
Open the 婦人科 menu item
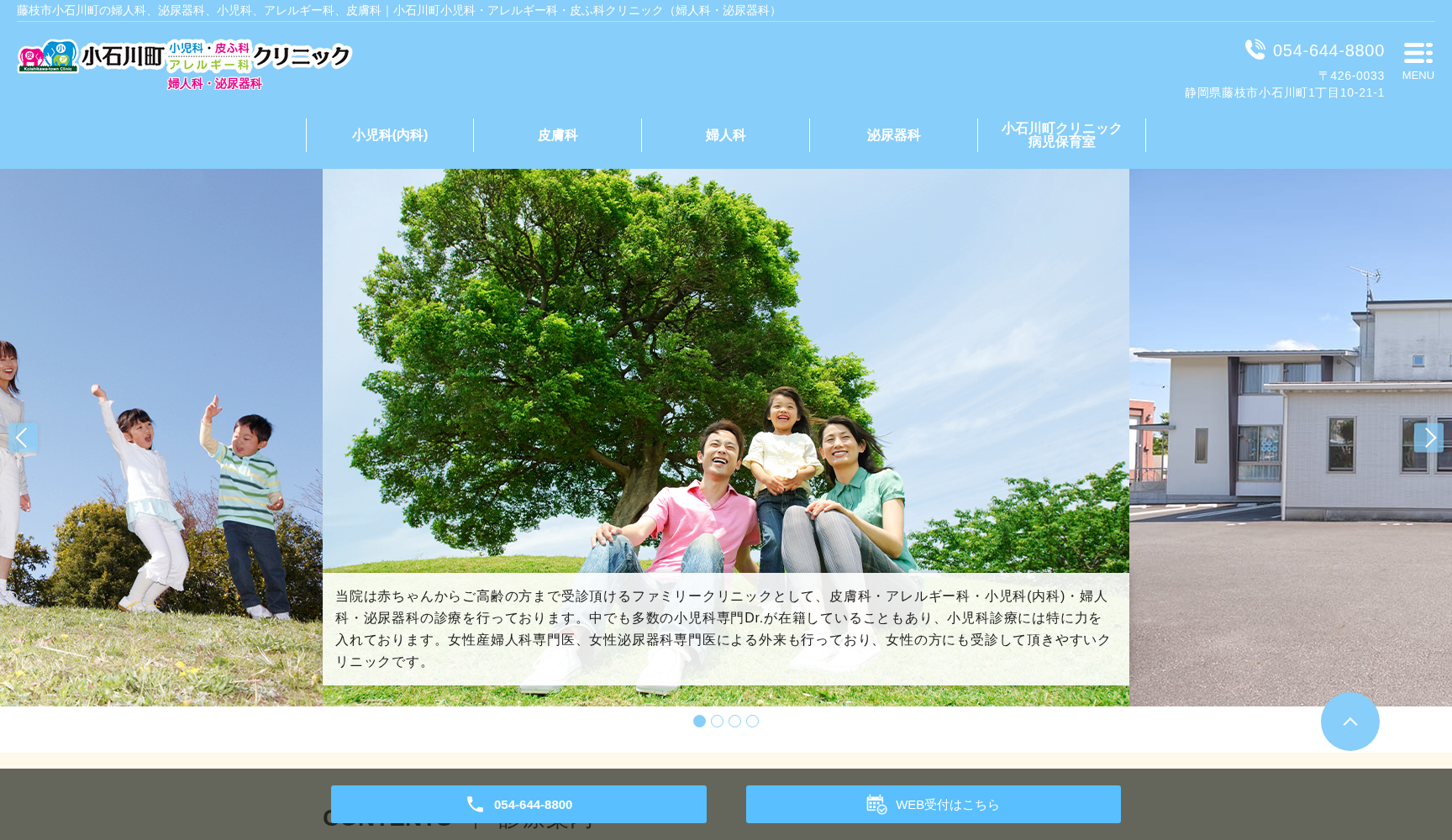(726, 135)
